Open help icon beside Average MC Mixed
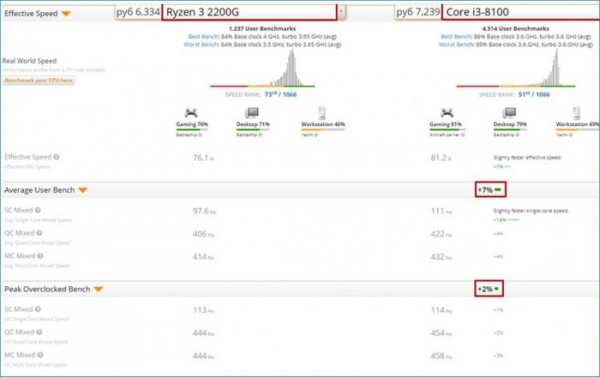 pos(40,256)
